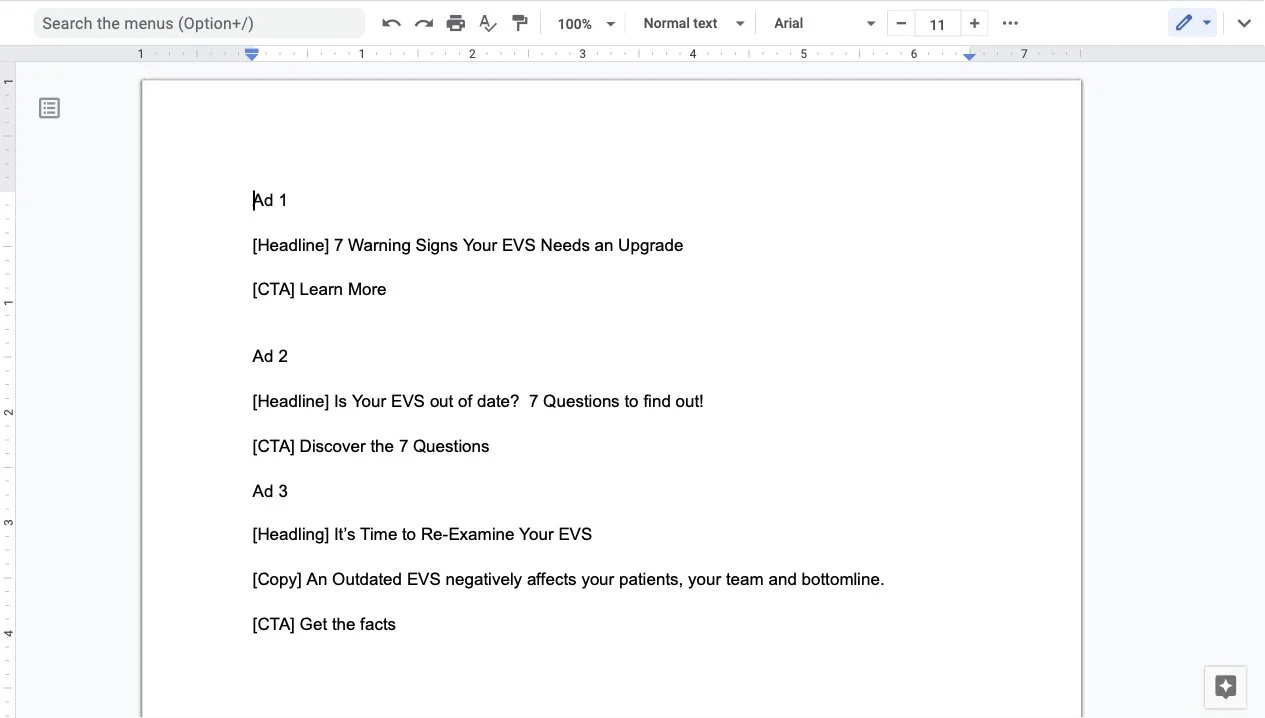The image size is (1265, 718).
Task: Increase font size with plus button
Action: 974,23
